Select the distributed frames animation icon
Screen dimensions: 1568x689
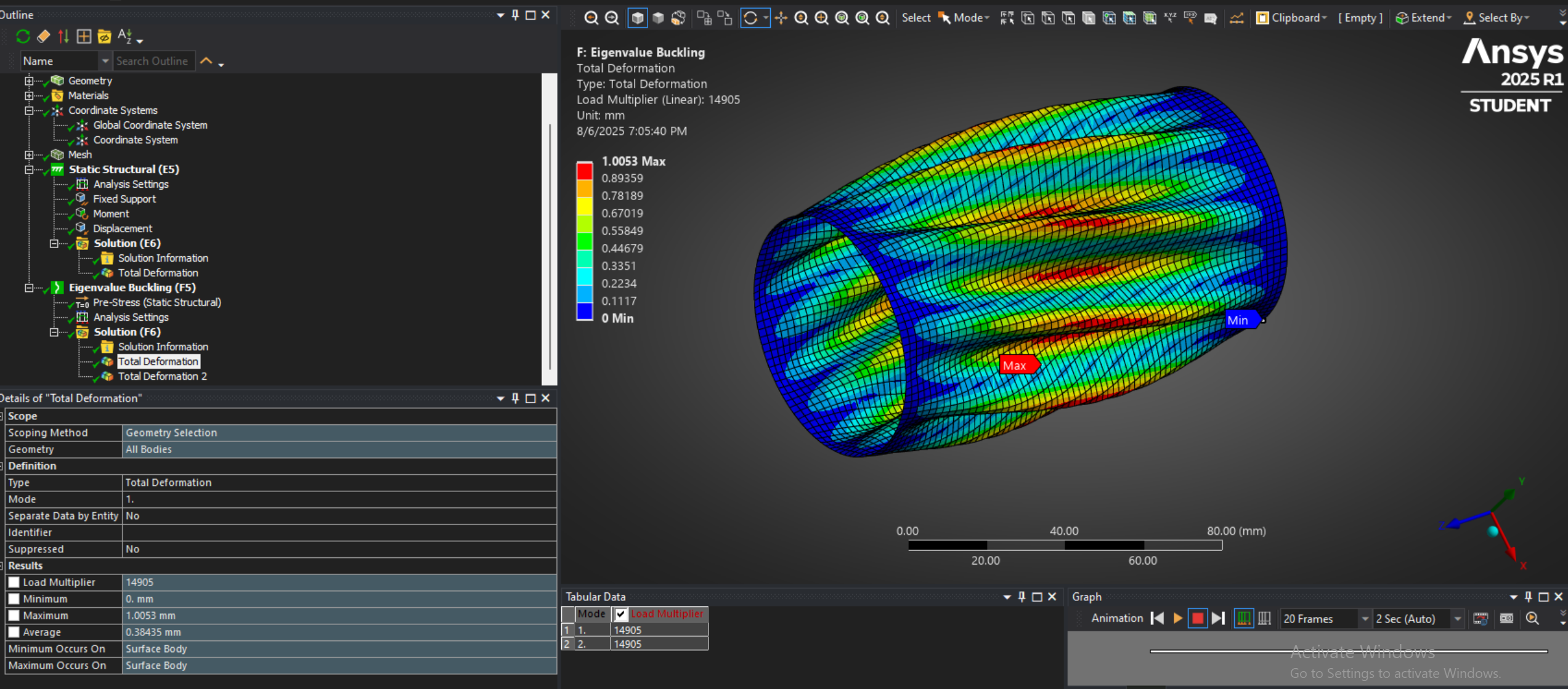tap(1244, 618)
